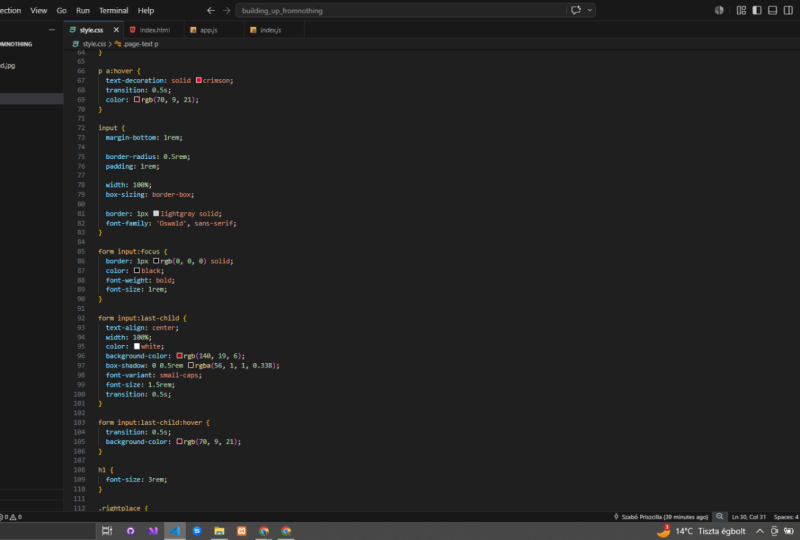Click the 'form input:last-child:hover {' selector
This screenshot has width=800, height=540.
click(x=154, y=422)
